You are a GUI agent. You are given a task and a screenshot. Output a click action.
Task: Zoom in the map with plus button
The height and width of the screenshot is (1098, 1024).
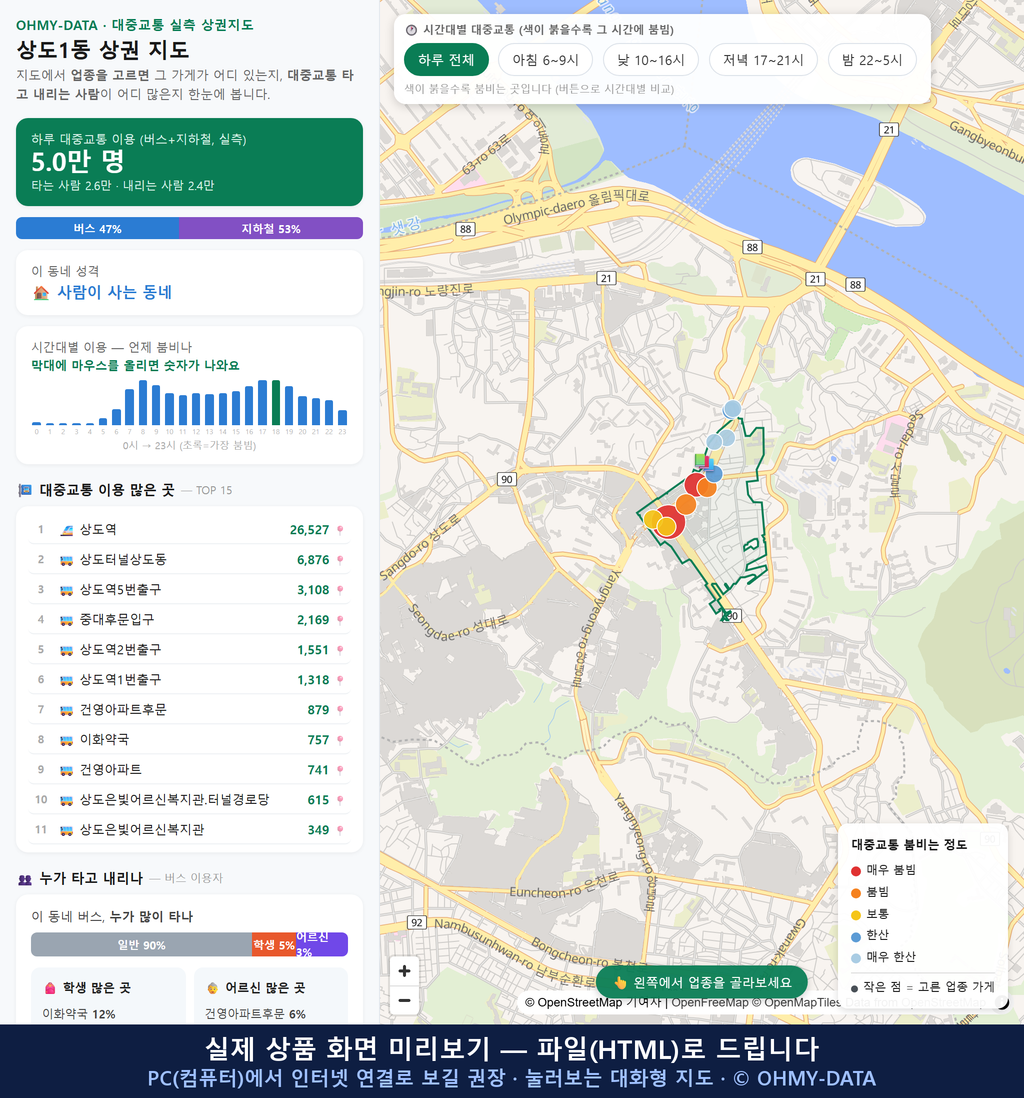coord(404,971)
